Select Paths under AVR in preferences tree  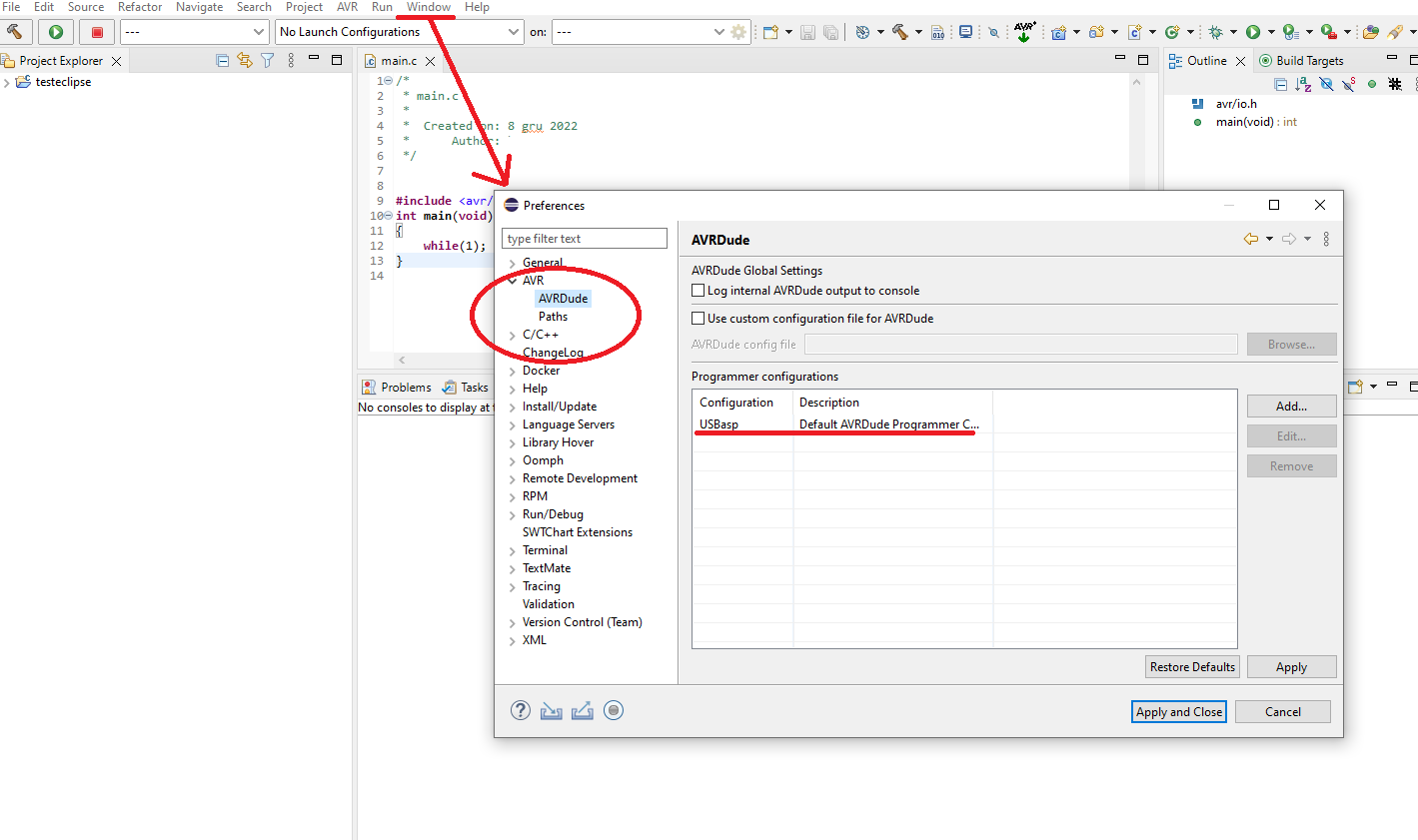pyautogui.click(x=553, y=317)
